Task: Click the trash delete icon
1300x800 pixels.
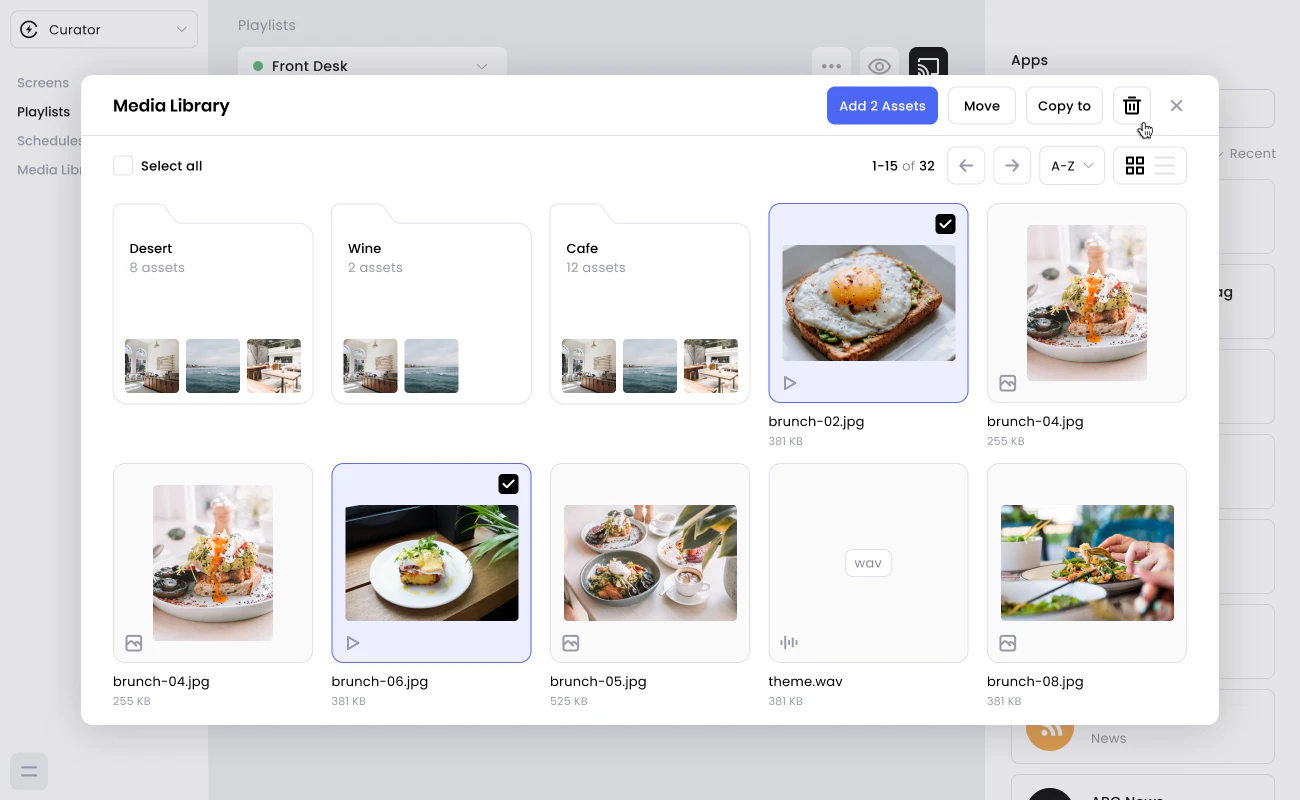Action: tap(1132, 106)
